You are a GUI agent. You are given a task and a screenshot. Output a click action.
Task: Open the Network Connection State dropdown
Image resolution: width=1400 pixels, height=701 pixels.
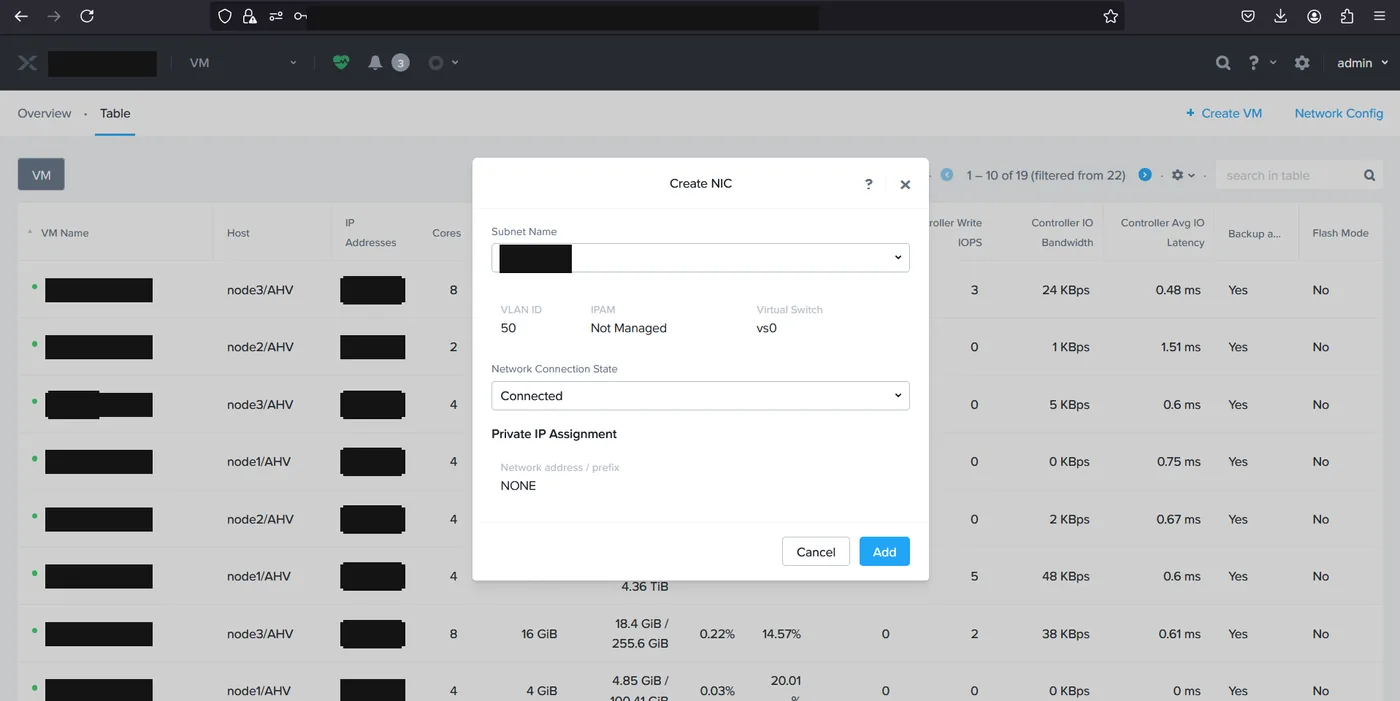click(700, 396)
